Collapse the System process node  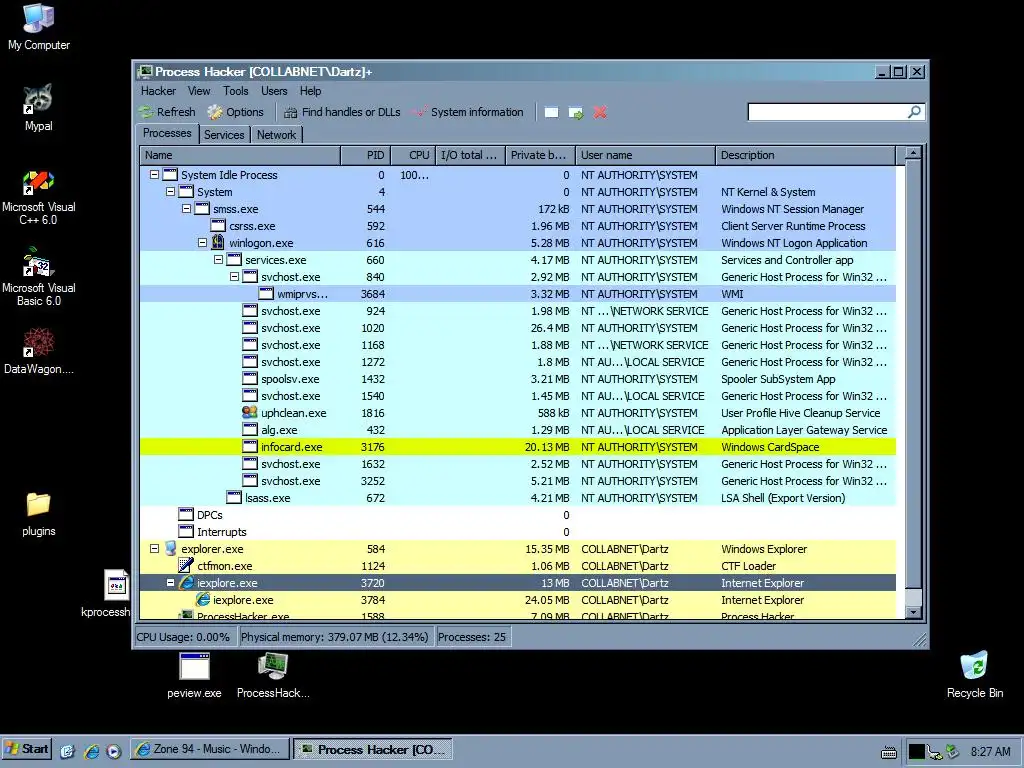pyautogui.click(x=170, y=191)
